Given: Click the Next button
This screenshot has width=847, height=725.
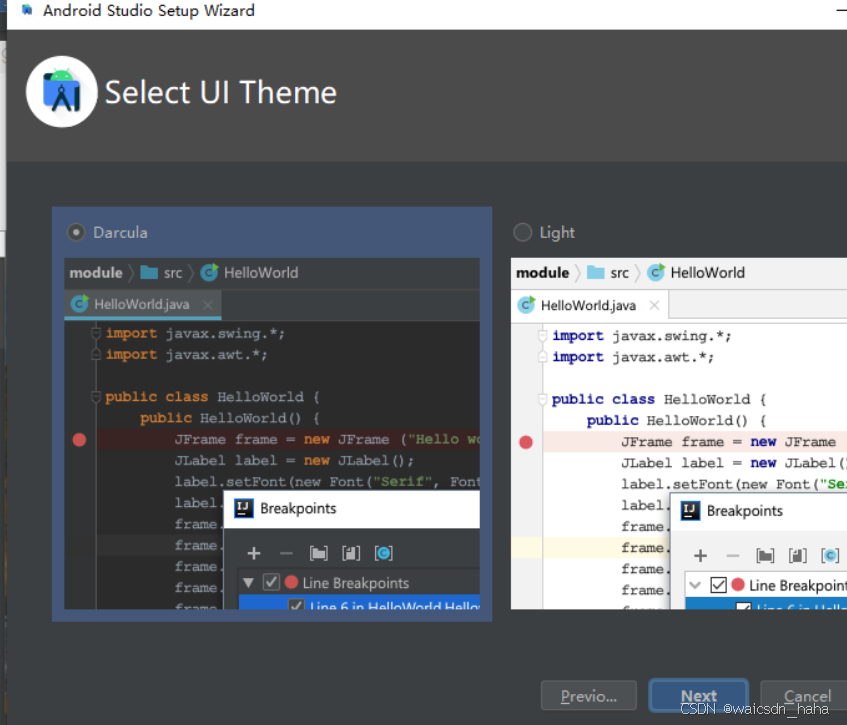Looking at the screenshot, I should pyautogui.click(x=698, y=696).
